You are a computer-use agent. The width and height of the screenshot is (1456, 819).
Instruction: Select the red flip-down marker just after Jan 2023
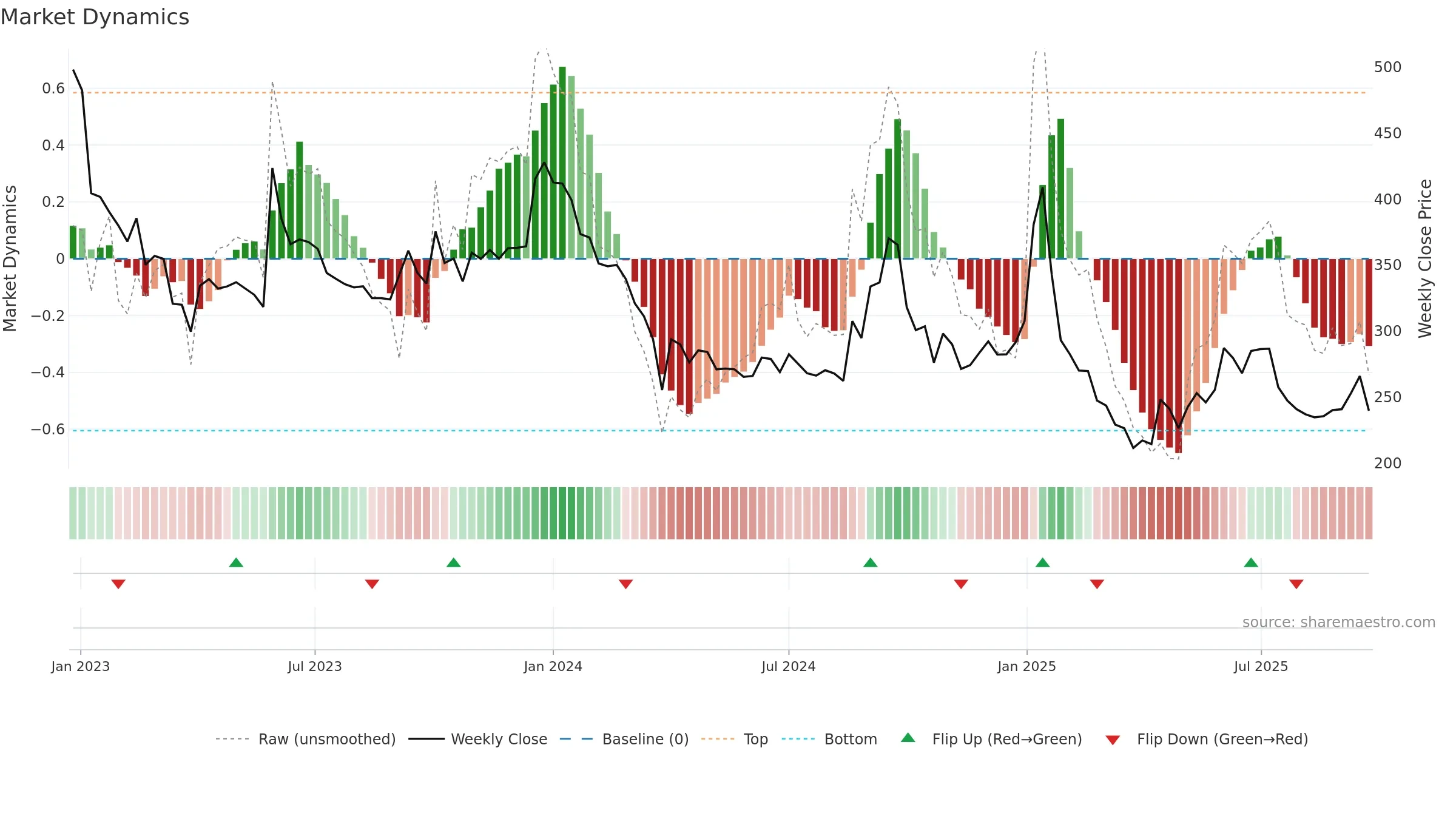118,584
